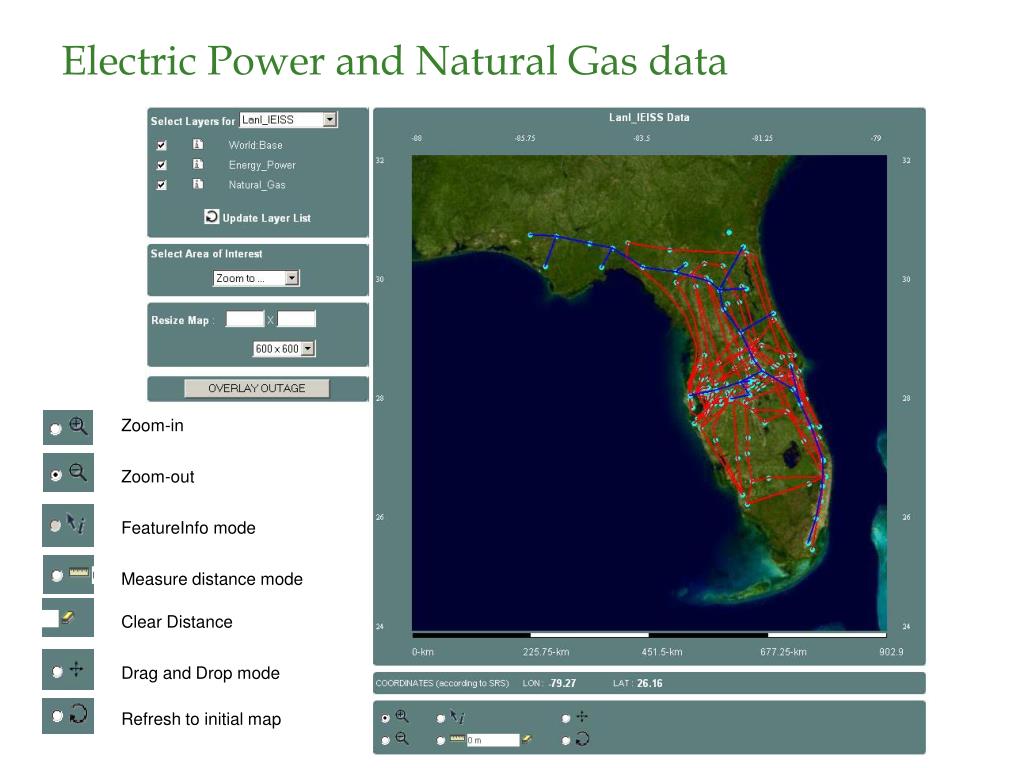The height and width of the screenshot is (768, 1024).
Task: Click the 'Energy_Power' layer name
Action: click(262, 165)
